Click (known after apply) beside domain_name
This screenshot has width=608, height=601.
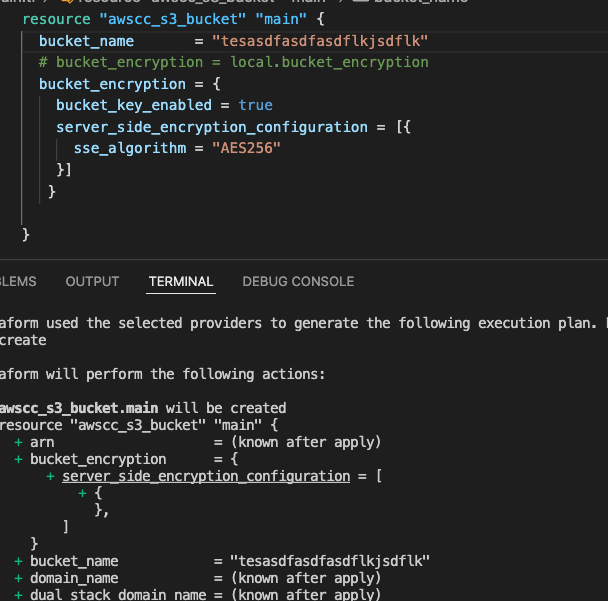306,579
